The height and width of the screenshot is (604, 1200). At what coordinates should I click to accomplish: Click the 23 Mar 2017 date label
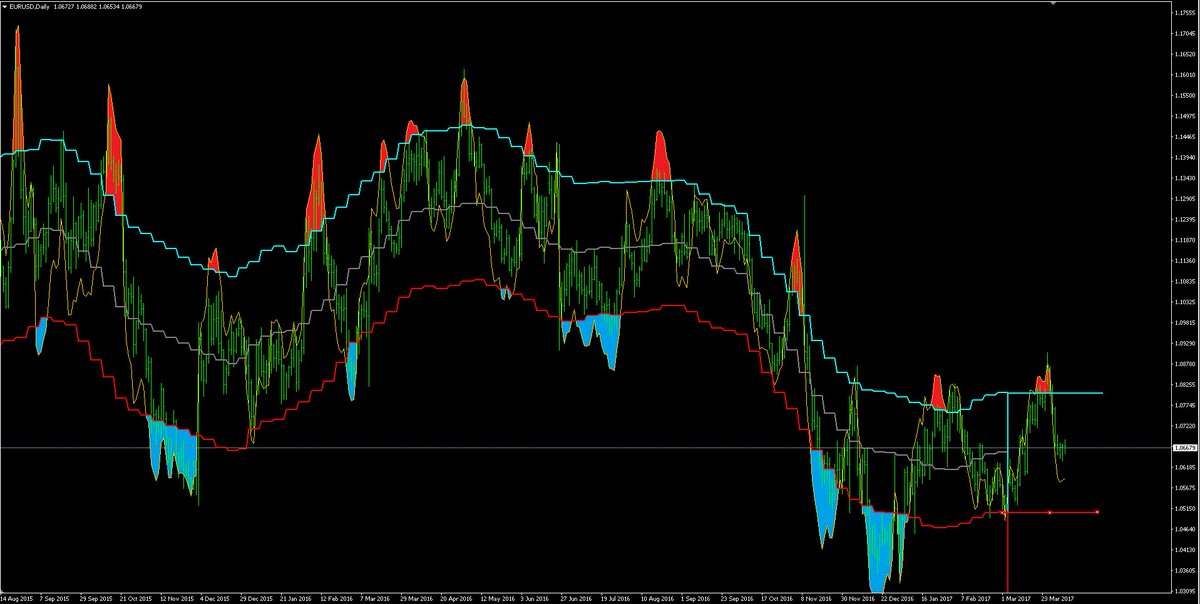click(1057, 598)
